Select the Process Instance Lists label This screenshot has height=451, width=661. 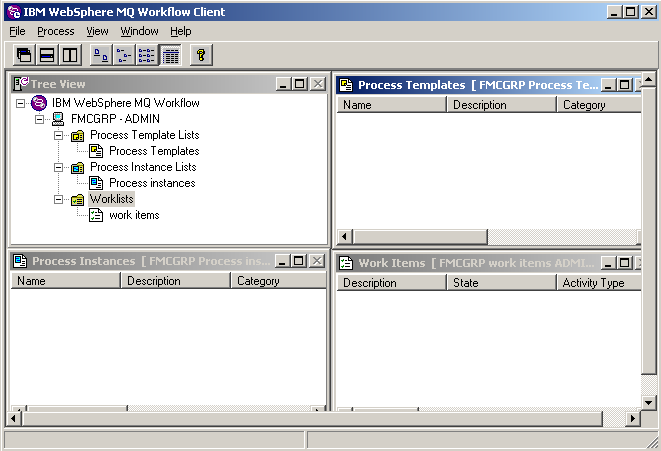click(x=143, y=167)
